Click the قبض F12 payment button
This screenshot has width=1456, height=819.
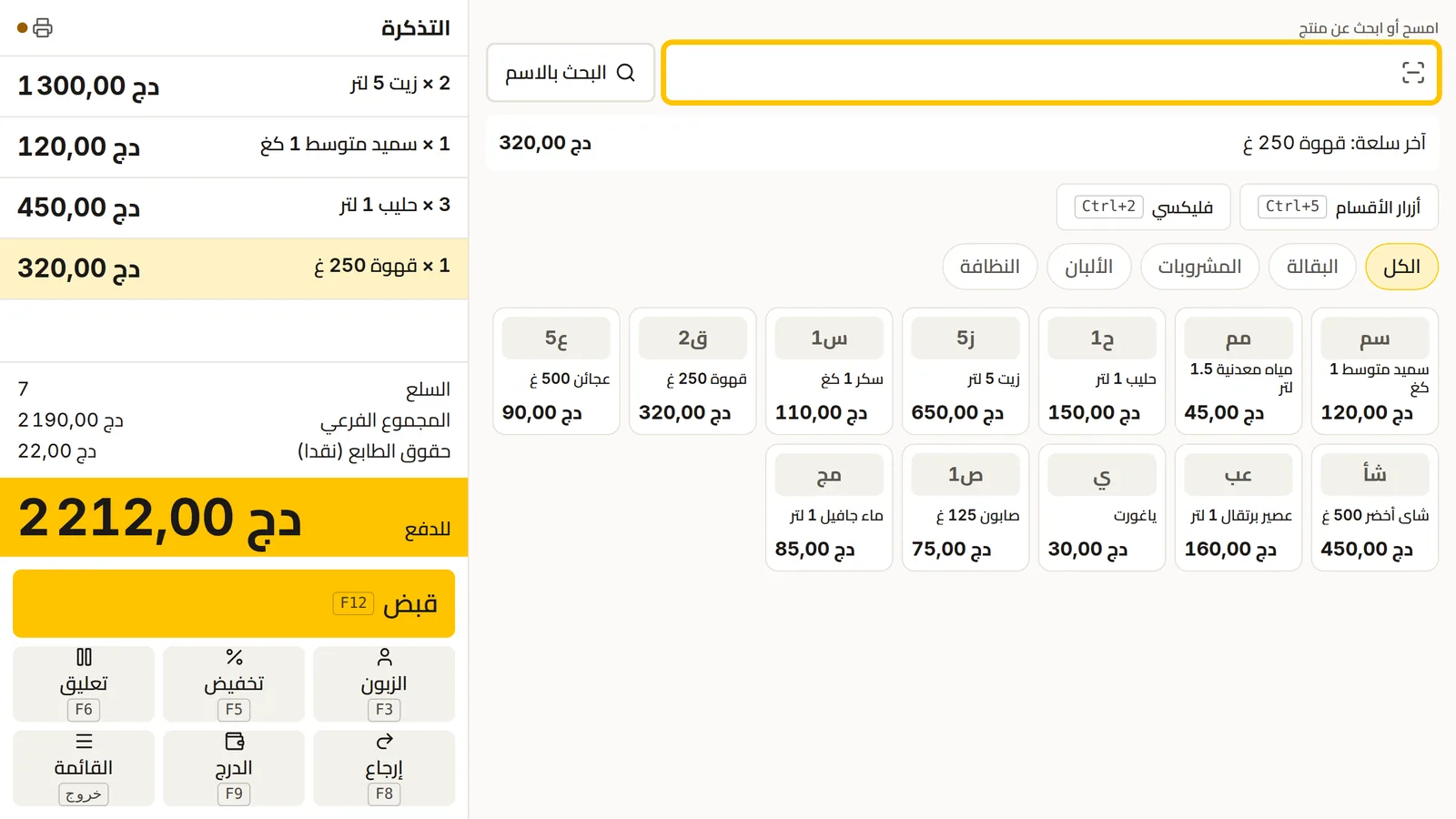point(234,603)
